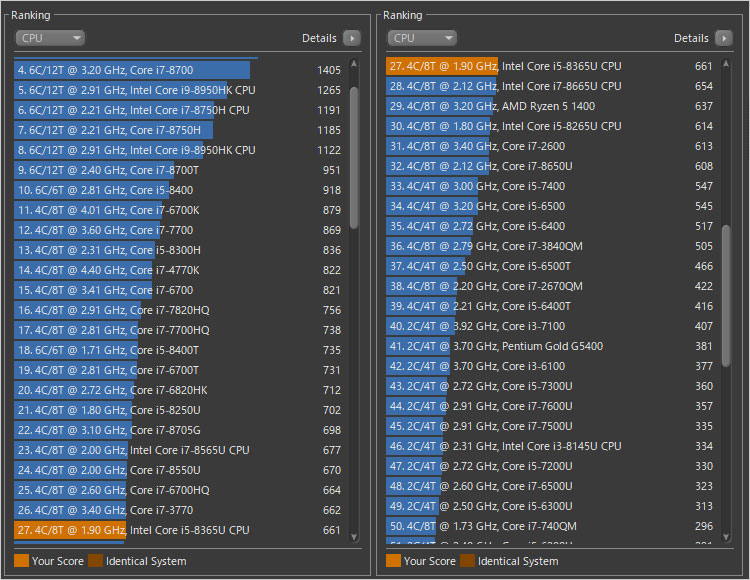The image size is (750, 580).
Task: Select the rank 29 AMD Ryzen 5 1400 row
Action: 550,106
